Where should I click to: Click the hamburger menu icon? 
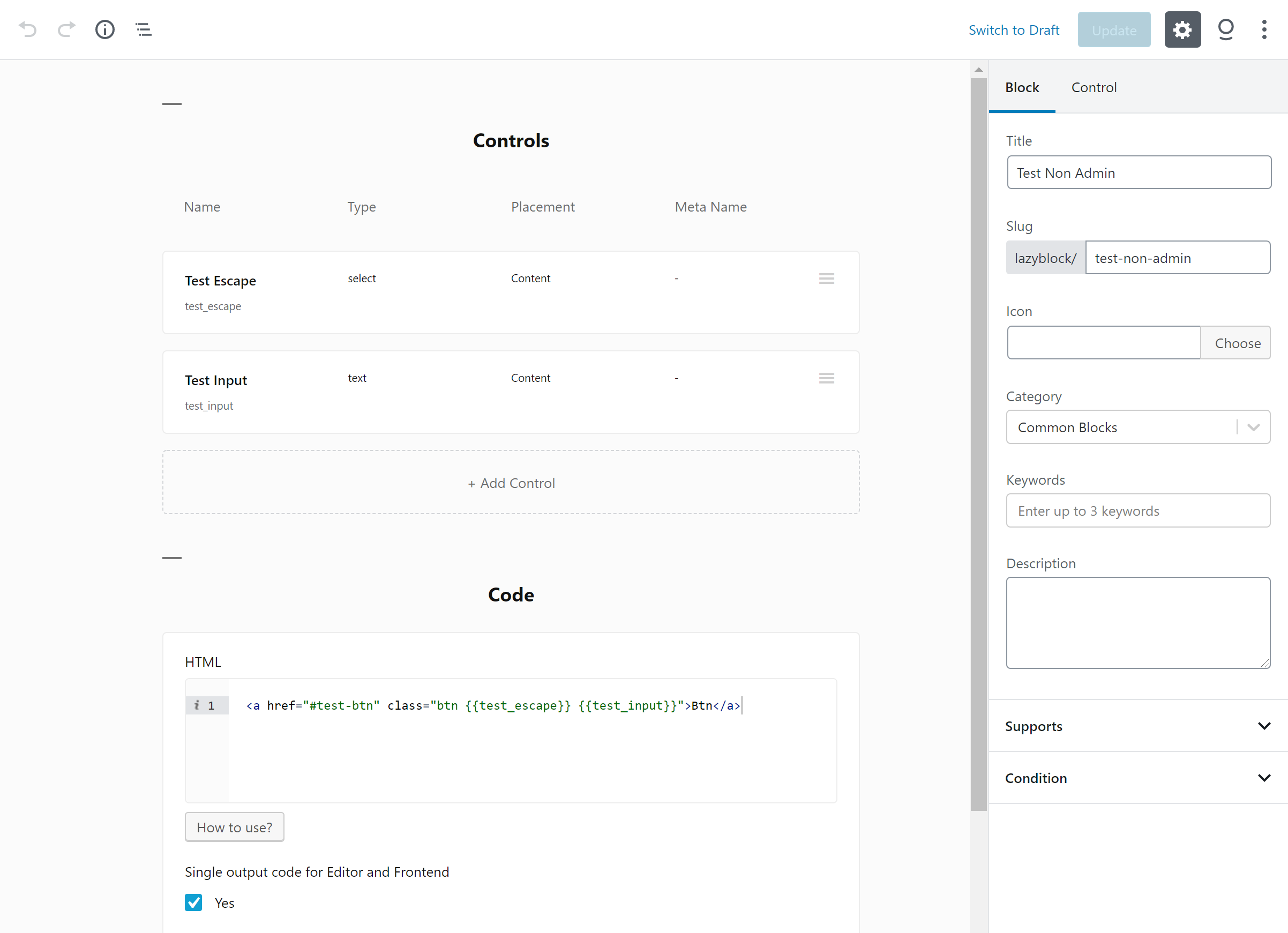click(x=143, y=29)
